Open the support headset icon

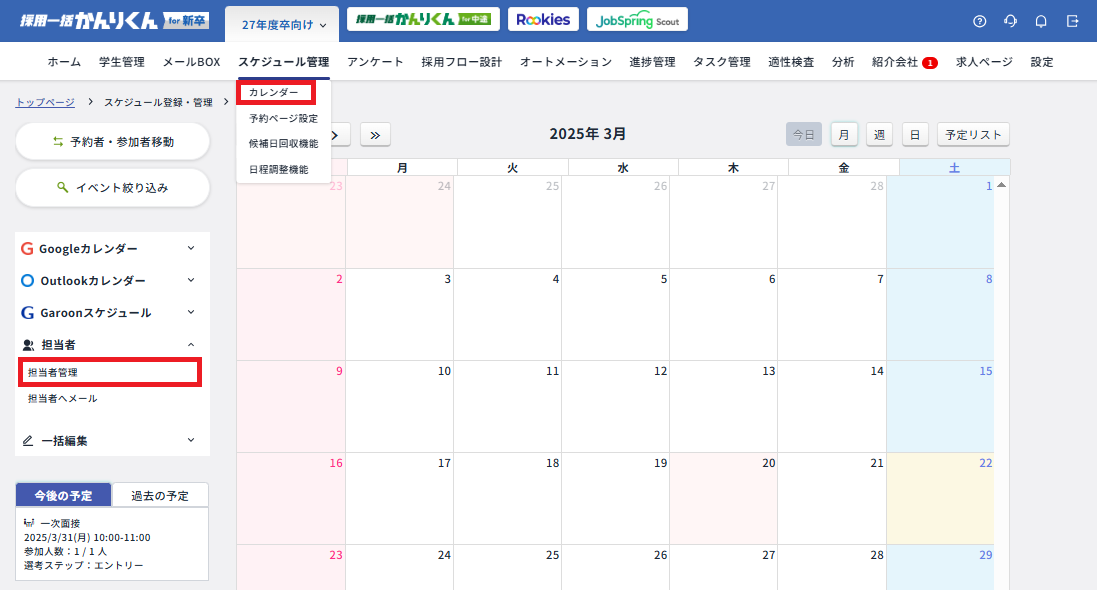1010,21
